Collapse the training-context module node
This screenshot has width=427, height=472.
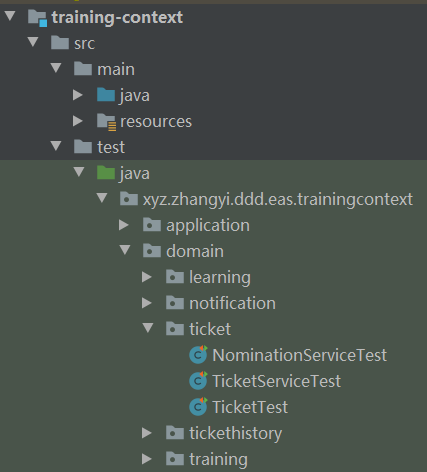click(x=10, y=16)
